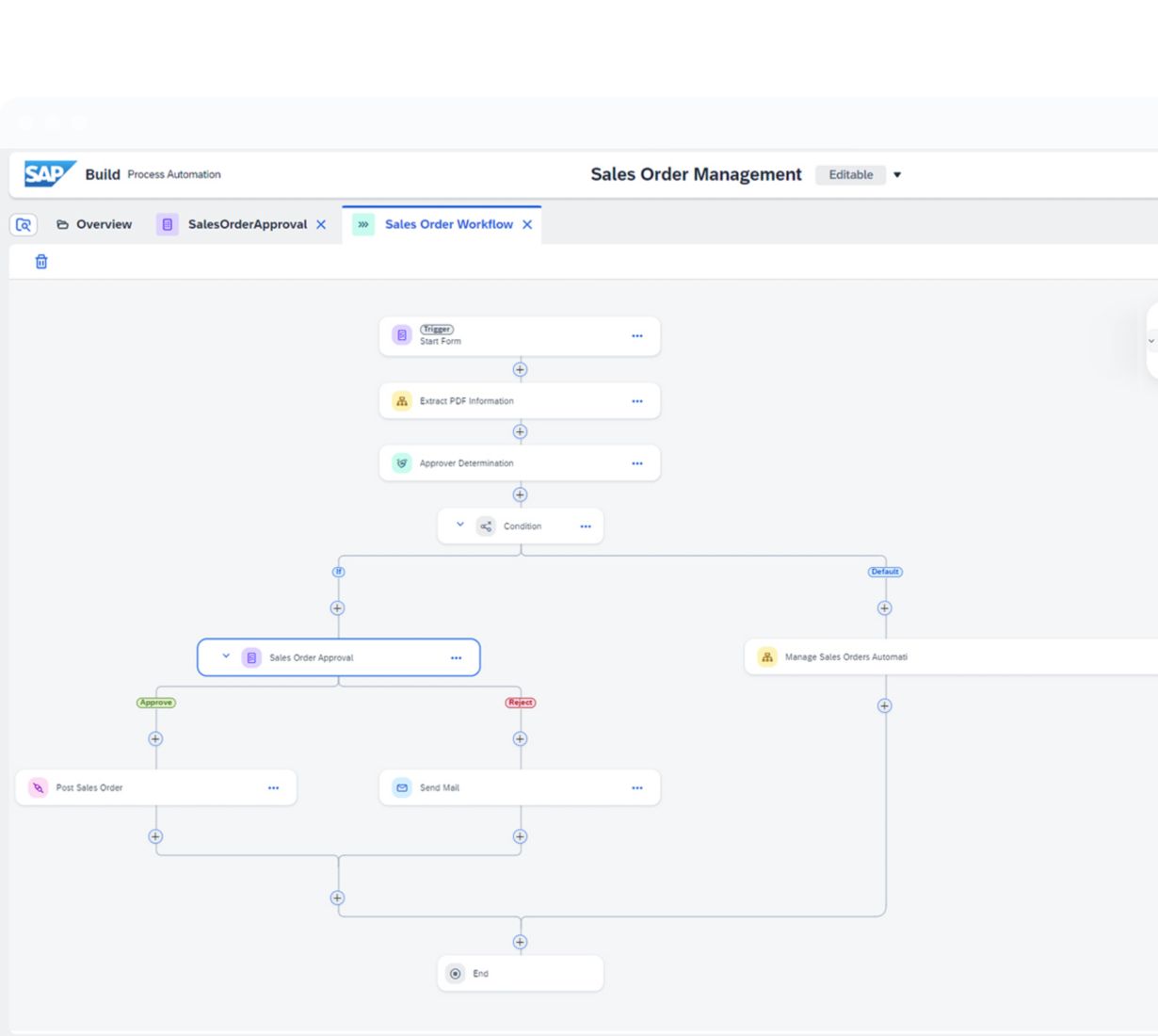Image resolution: width=1158 pixels, height=1036 pixels.
Task: Click the Send Mail envelope icon
Action: coord(402,788)
